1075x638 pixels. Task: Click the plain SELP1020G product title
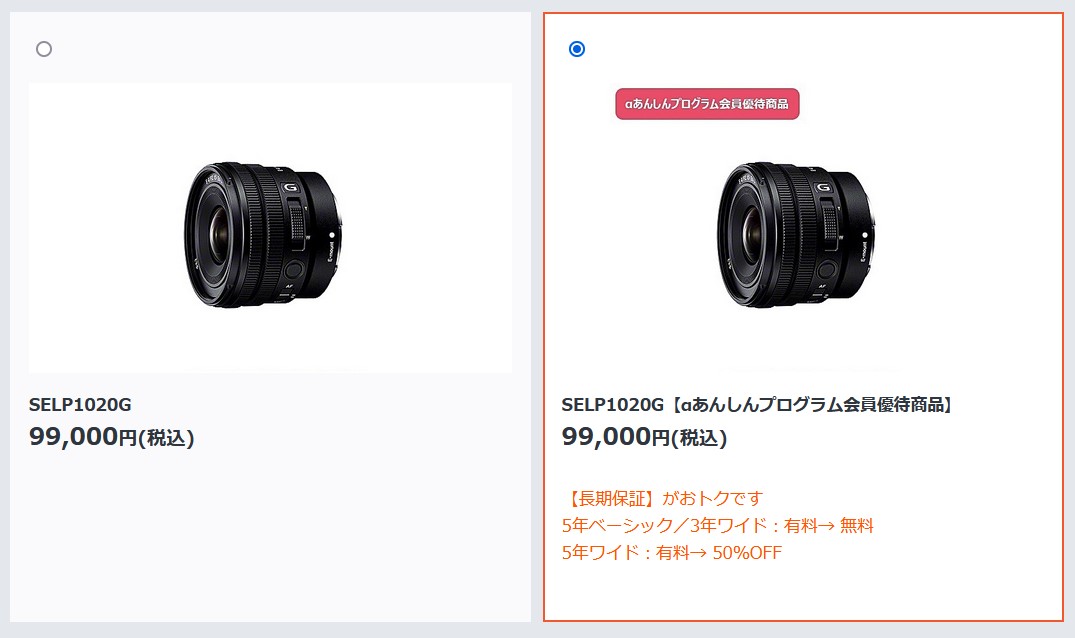tap(80, 404)
